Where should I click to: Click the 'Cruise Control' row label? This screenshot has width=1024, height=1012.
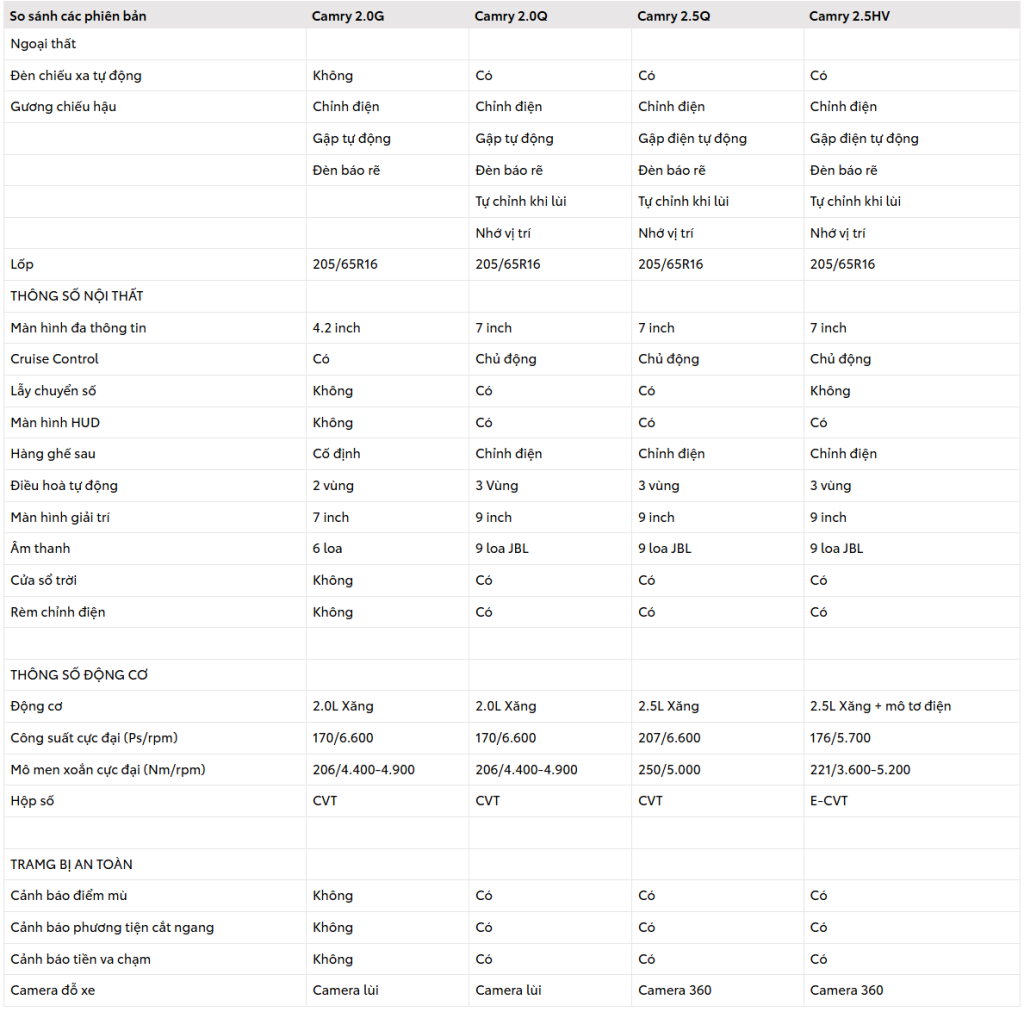(x=55, y=359)
